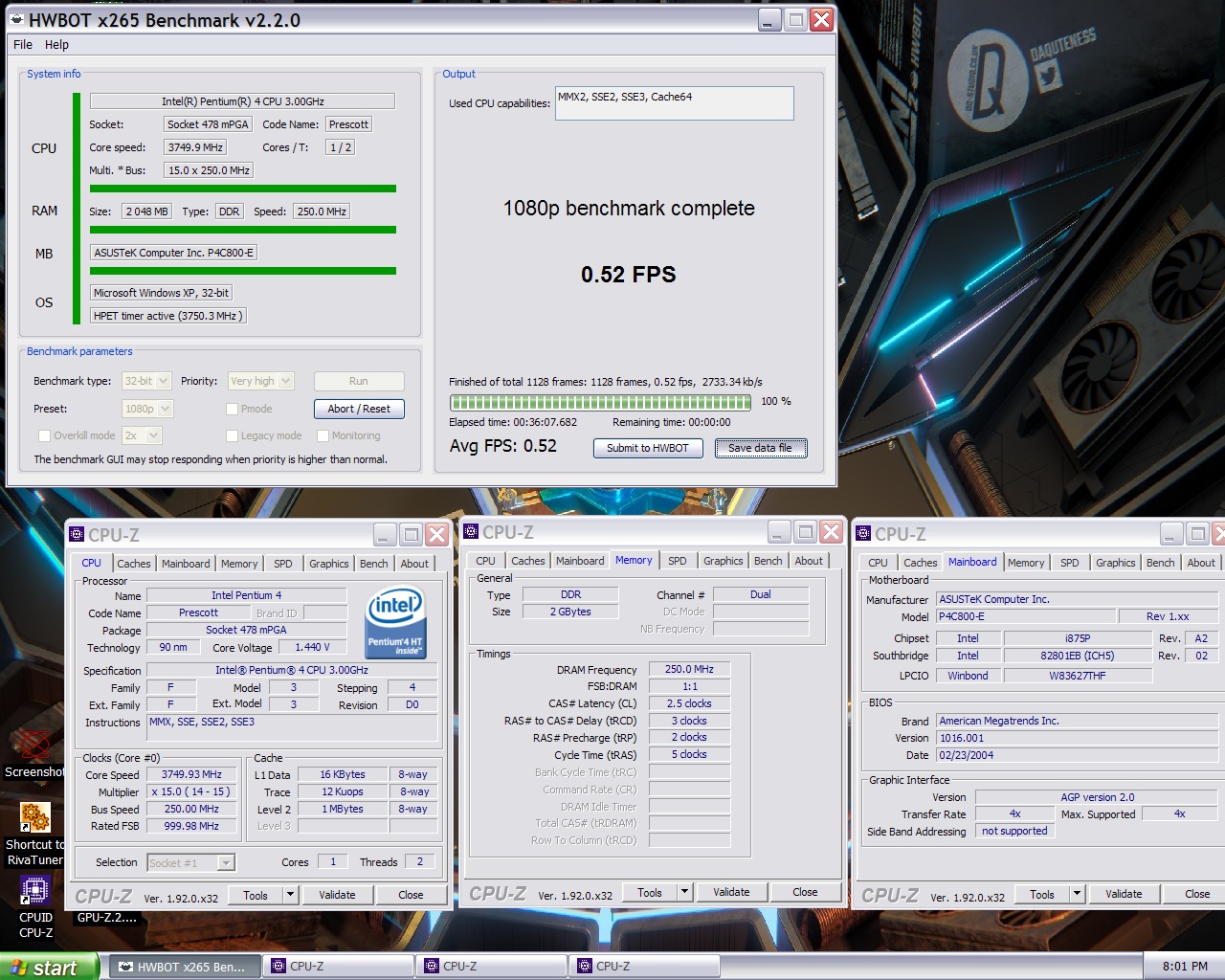Close the middle CPU-Z window via X
The image size is (1225, 980).
click(x=831, y=531)
